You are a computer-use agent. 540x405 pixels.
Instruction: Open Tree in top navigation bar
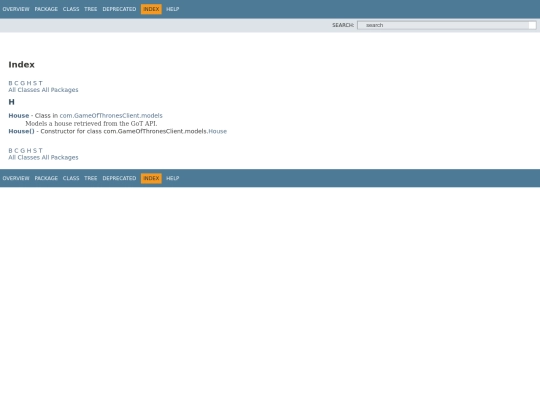click(x=91, y=9)
